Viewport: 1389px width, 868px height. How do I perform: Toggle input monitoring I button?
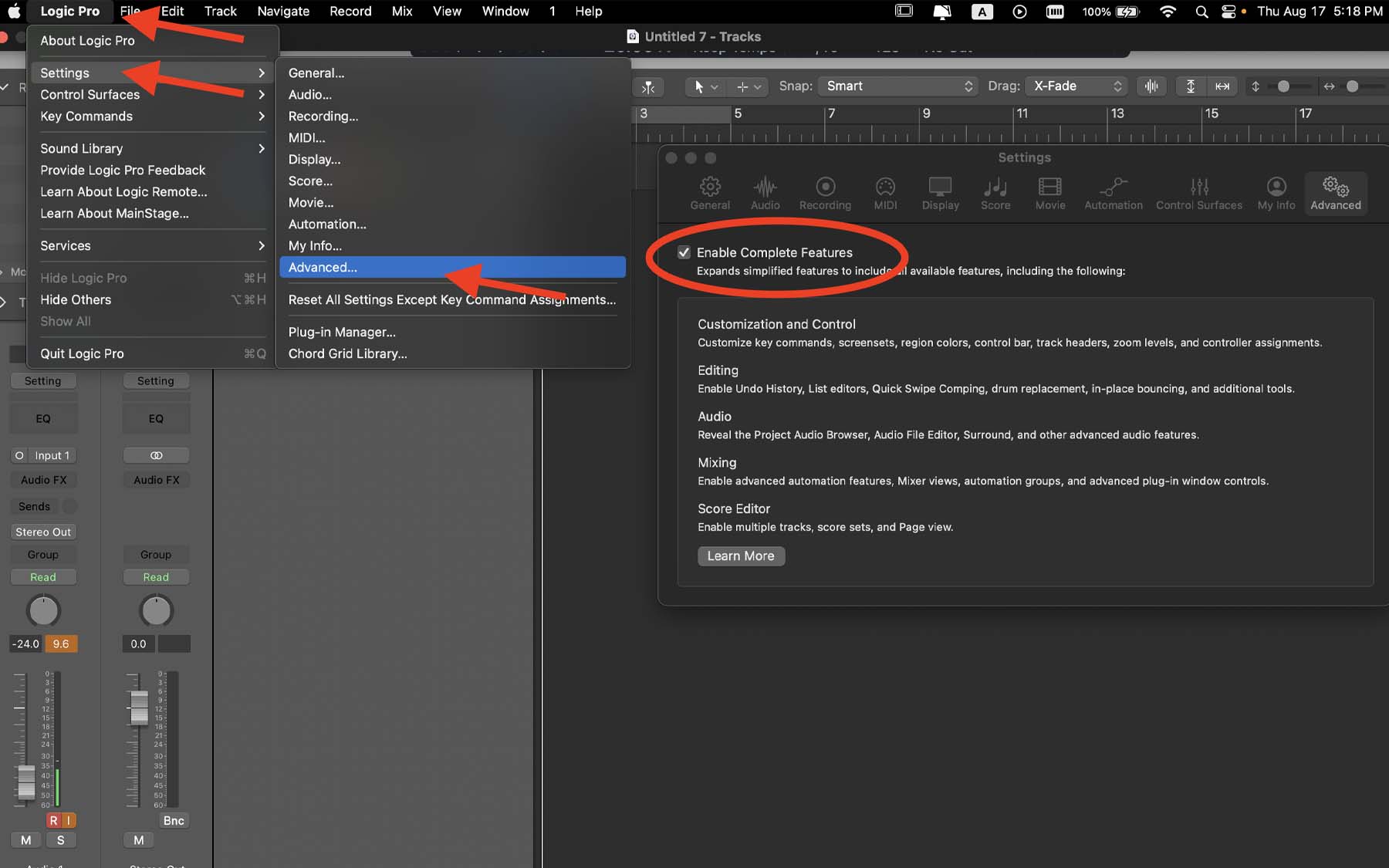click(x=69, y=820)
